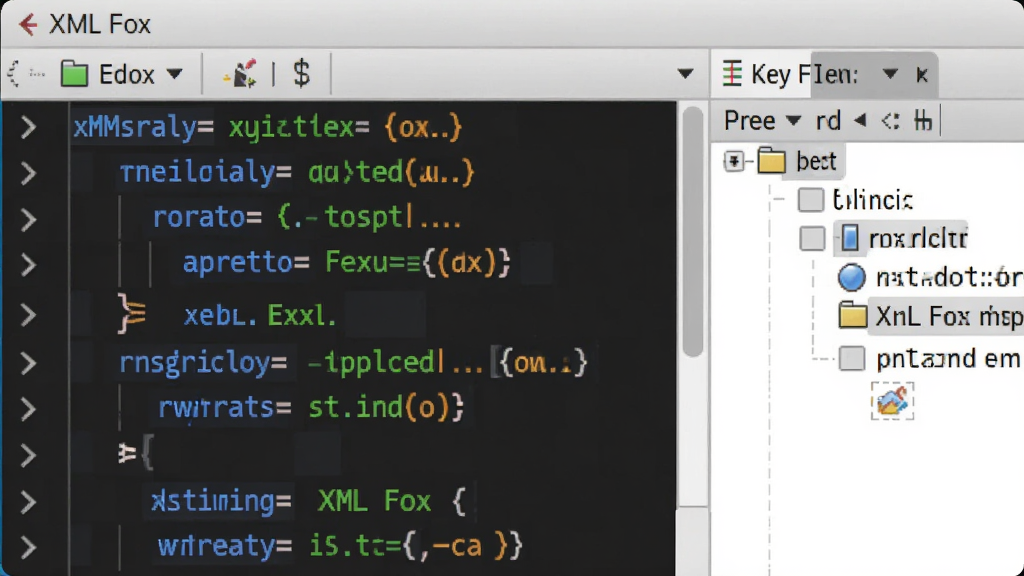Click the blue circle icon in tree
Viewport: 1024px width, 576px height.
[x=852, y=277]
